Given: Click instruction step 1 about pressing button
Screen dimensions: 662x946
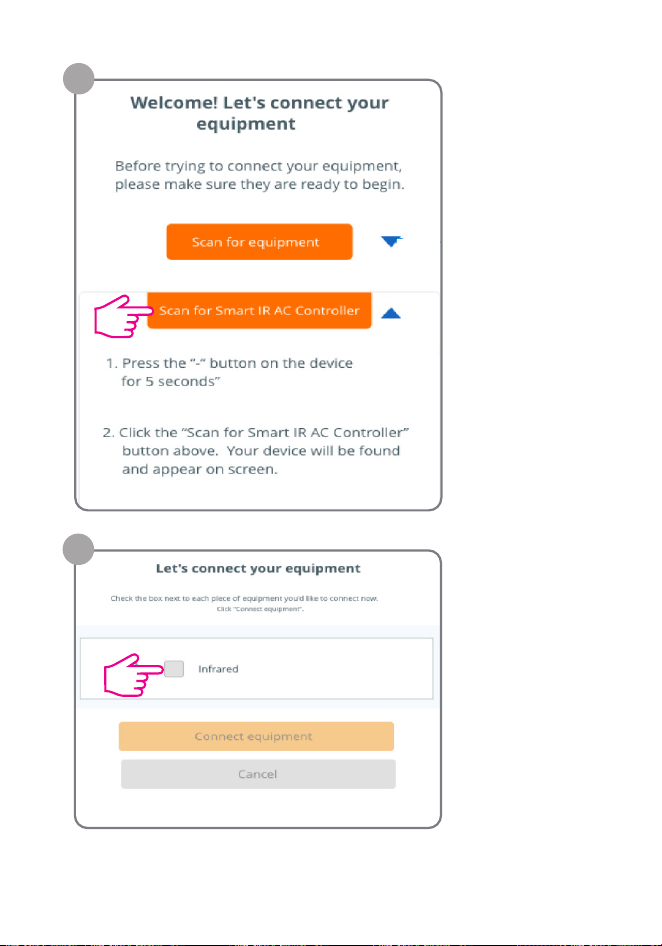Looking at the screenshot, I should 229,372.
